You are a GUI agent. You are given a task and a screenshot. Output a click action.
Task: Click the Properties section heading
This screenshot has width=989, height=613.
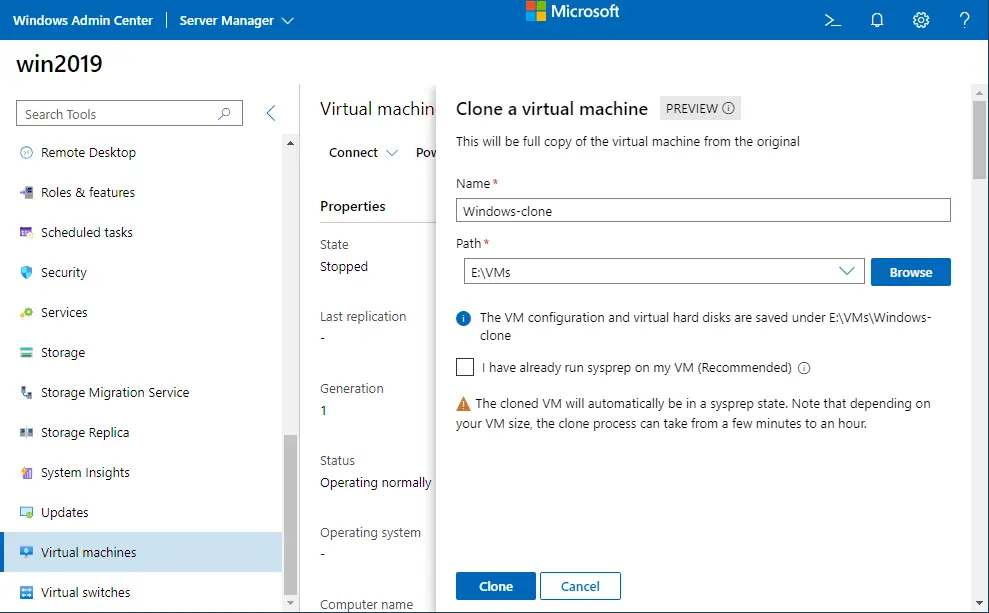(353, 206)
